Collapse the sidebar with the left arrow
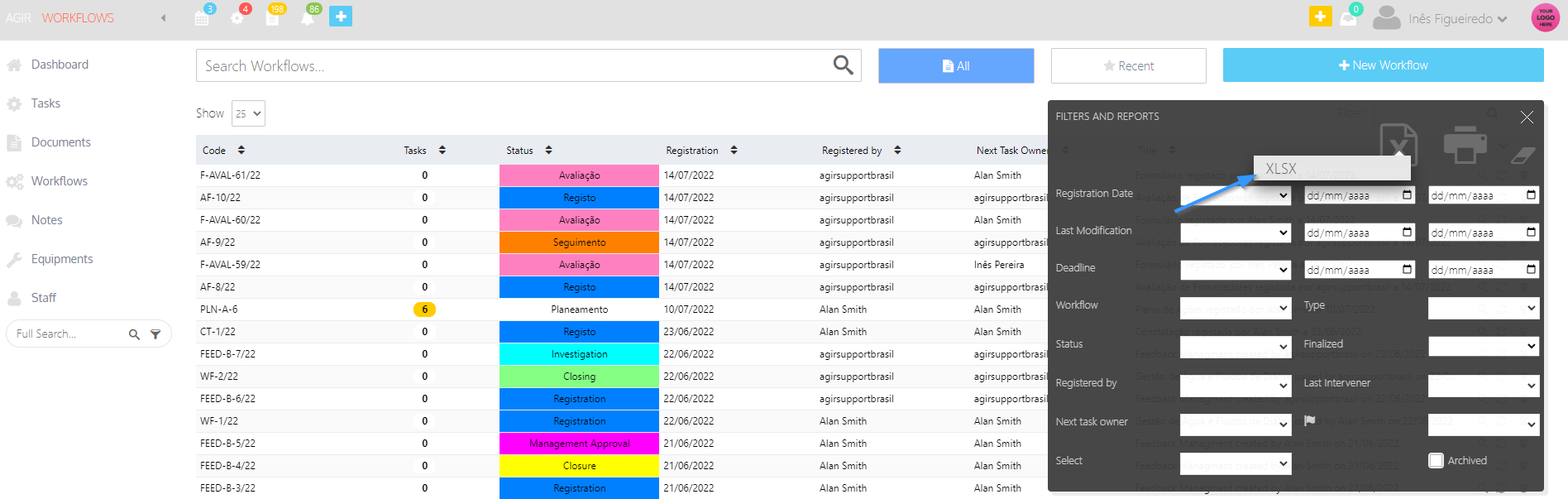 pyautogui.click(x=163, y=17)
